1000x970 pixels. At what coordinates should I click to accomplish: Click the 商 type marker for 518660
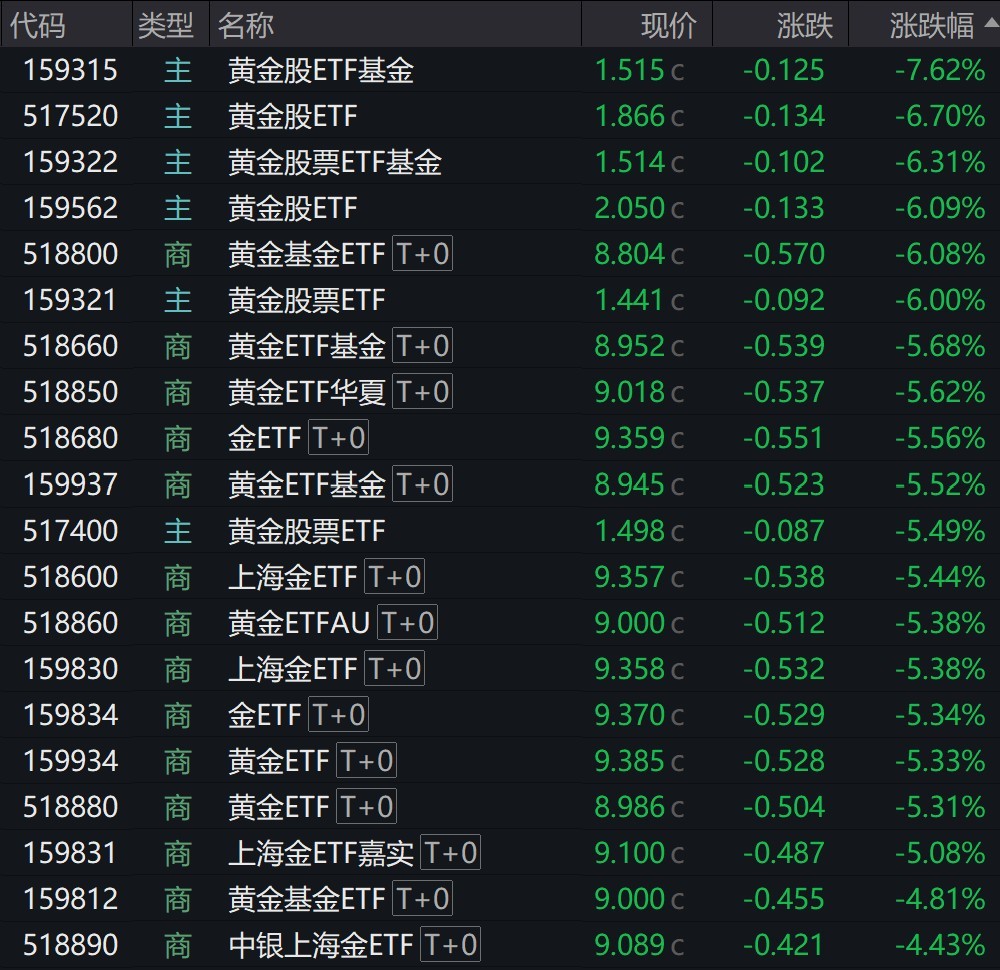pos(177,346)
